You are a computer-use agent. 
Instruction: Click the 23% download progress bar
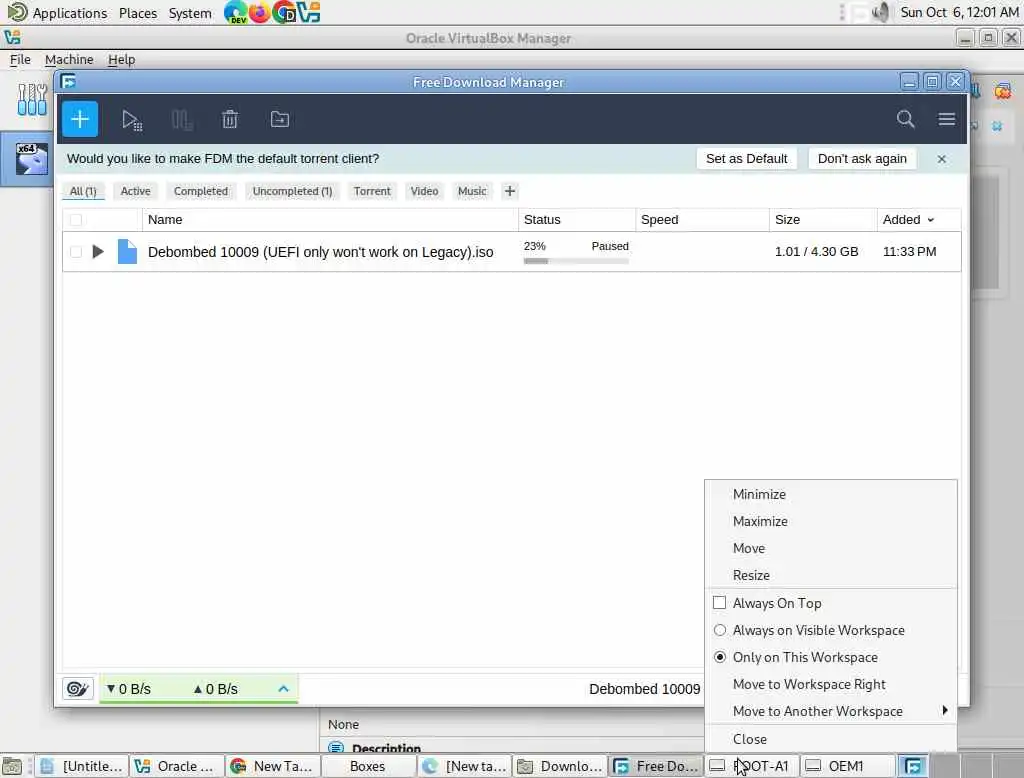click(576, 261)
